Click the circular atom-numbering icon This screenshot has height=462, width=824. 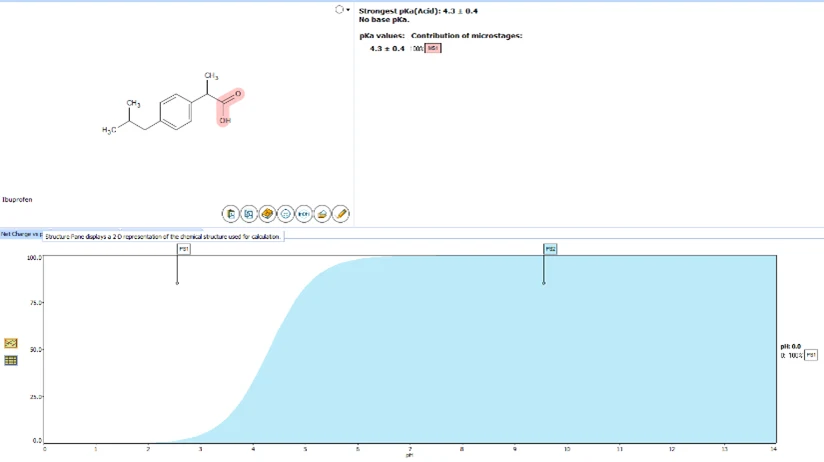click(x=285, y=214)
